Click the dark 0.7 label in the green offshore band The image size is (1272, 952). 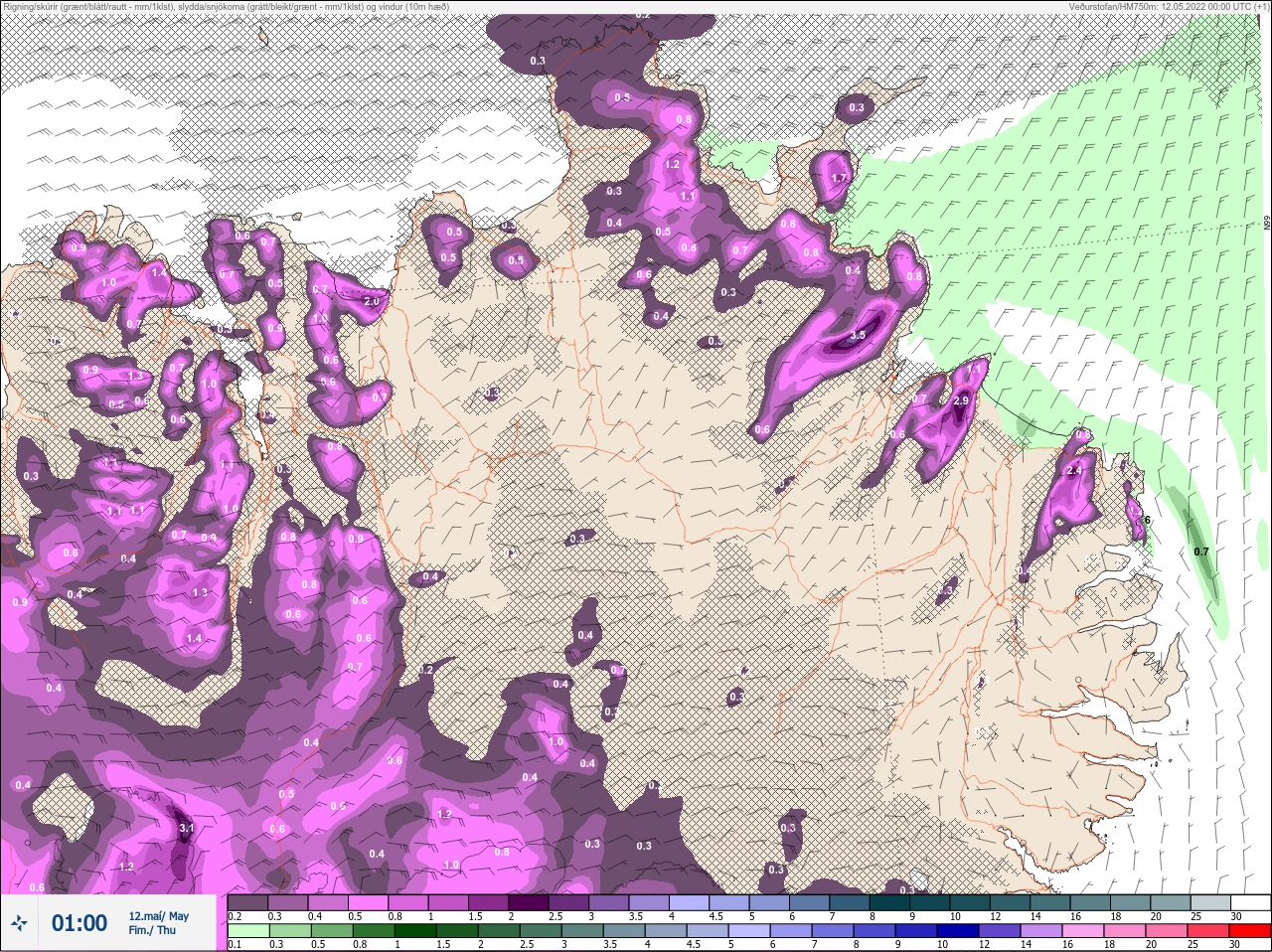tap(1201, 552)
